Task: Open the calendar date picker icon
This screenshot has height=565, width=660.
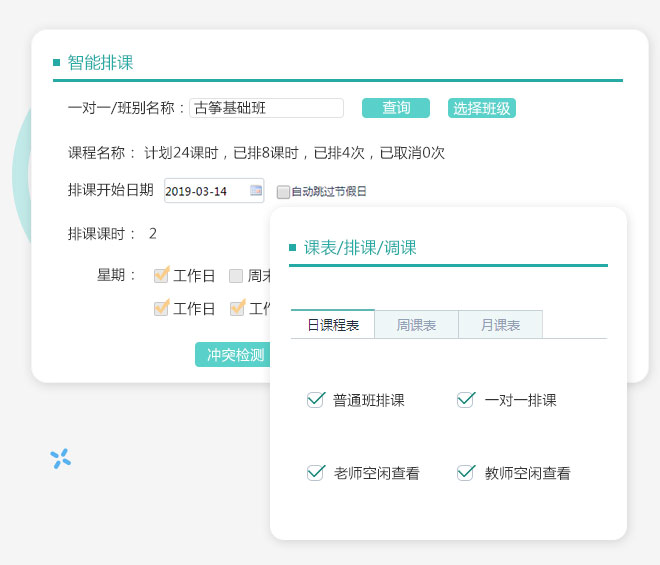Action: pyautogui.click(x=256, y=191)
